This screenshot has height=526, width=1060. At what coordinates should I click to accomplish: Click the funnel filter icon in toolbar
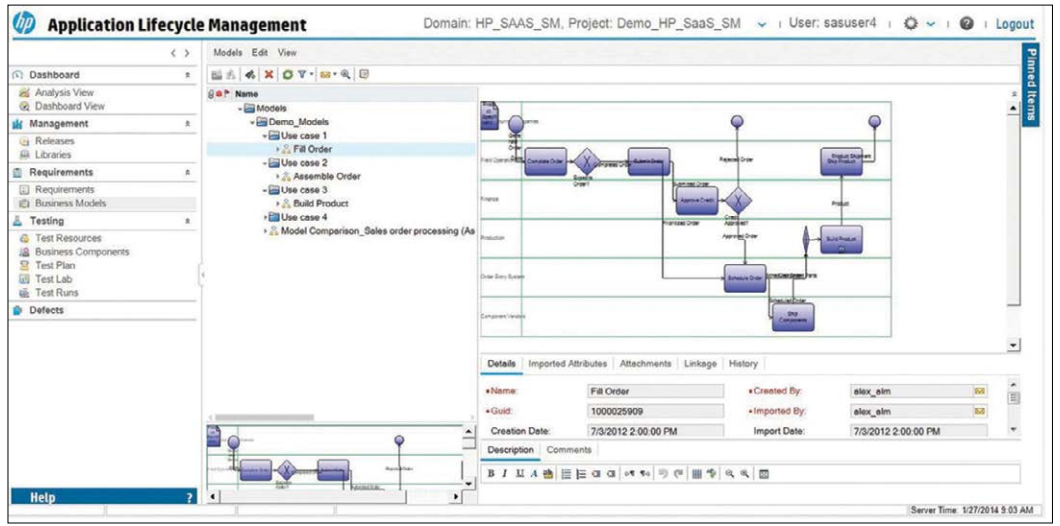coord(300,74)
